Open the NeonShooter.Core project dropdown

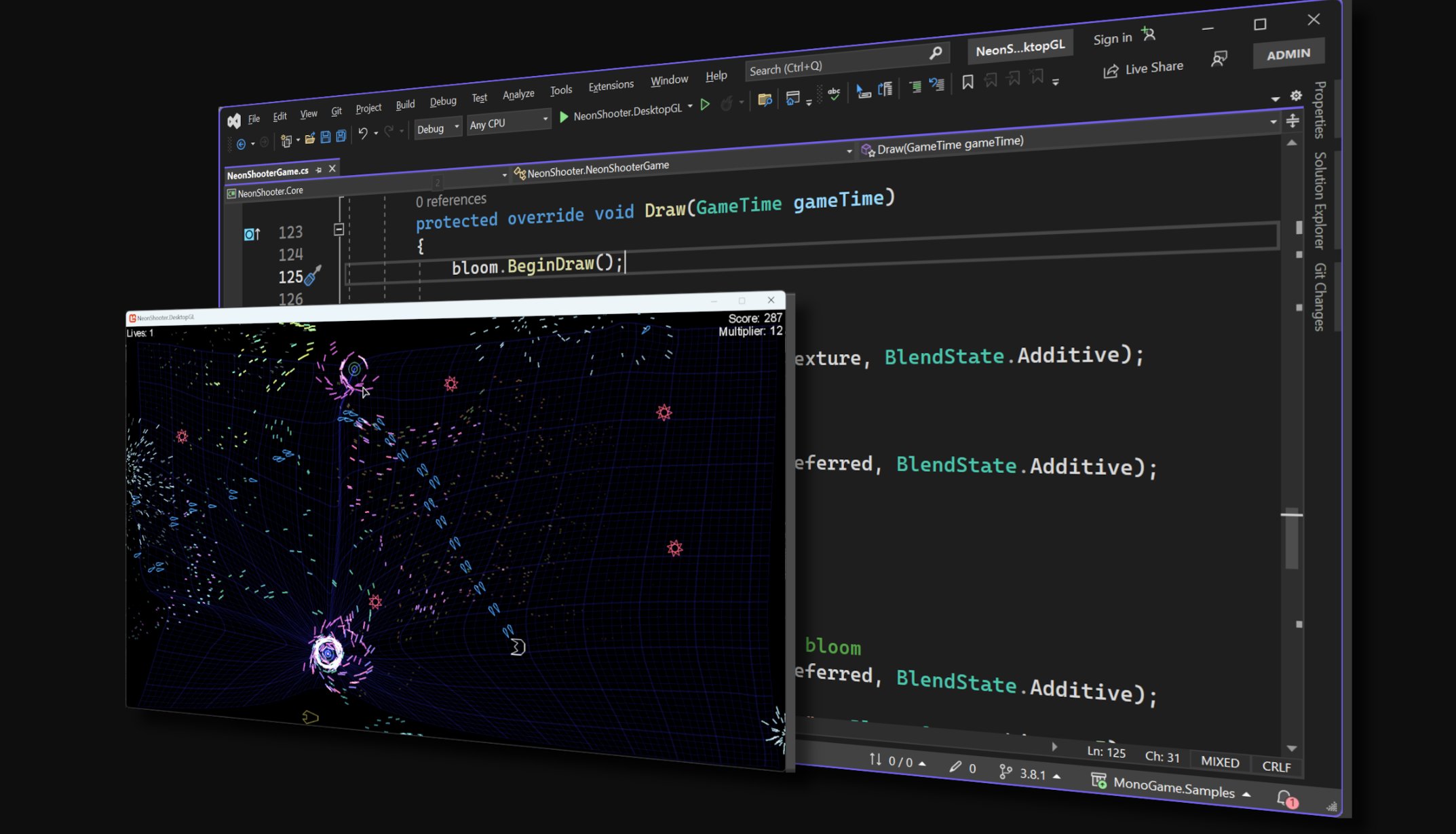(367, 184)
